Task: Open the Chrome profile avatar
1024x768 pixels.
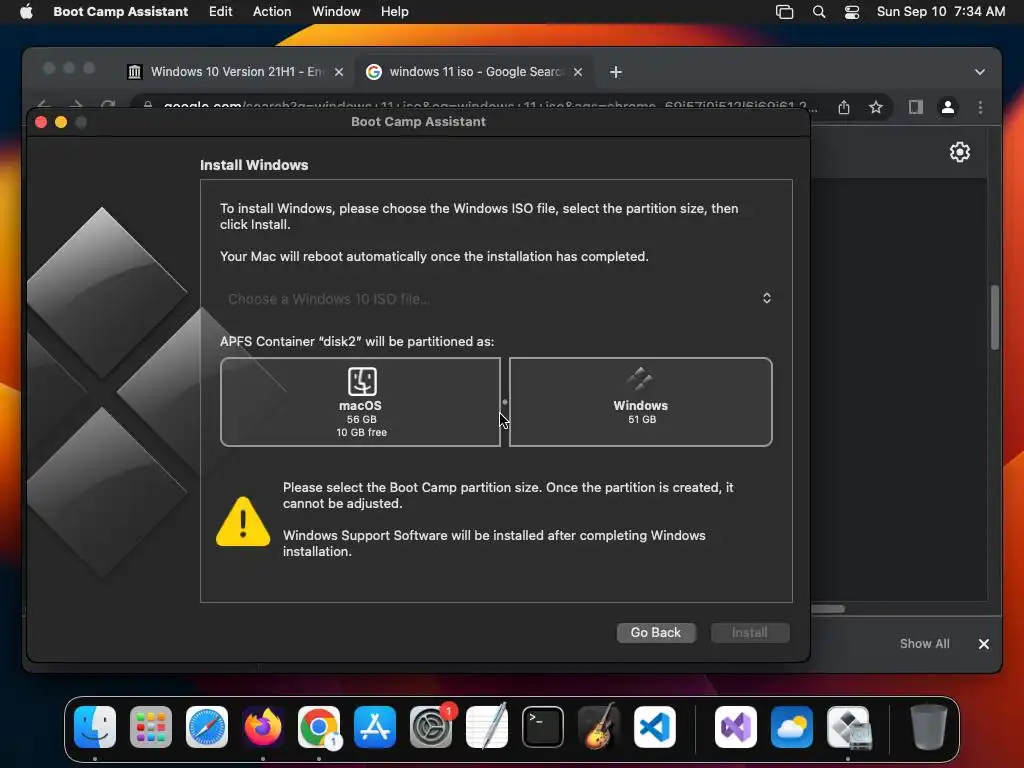Action: pos(948,107)
